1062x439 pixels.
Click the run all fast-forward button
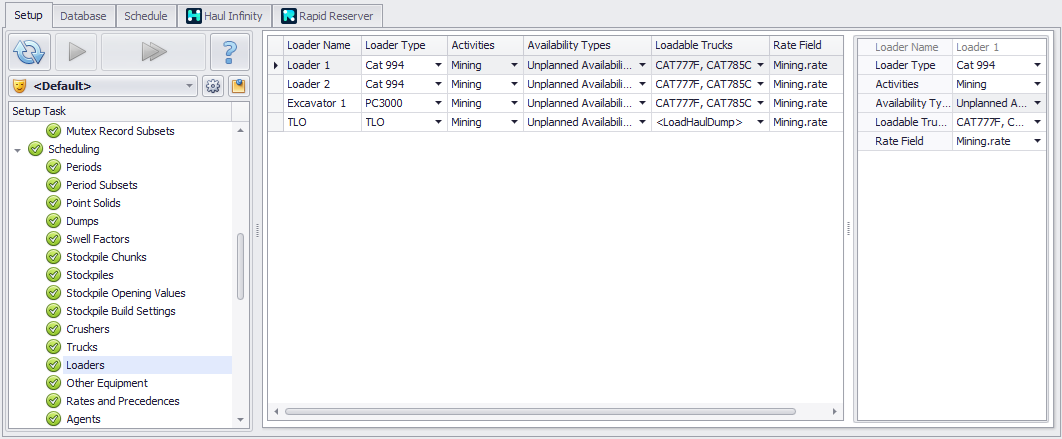click(x=153, y=51)
